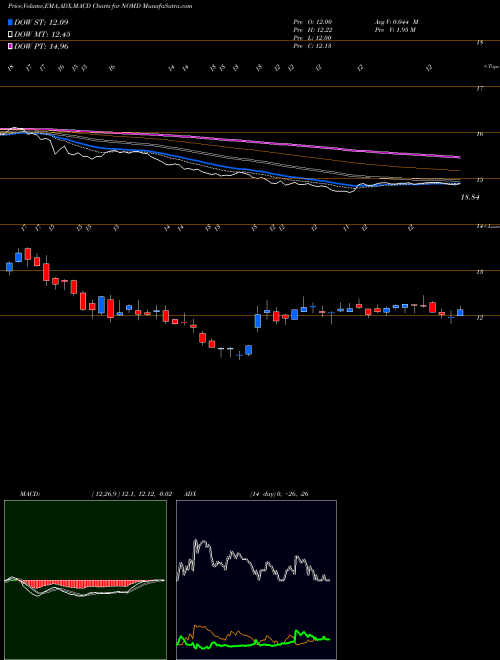The height and width of the screenshot is (660, 500).
Task: Select the 'Avg V: 0.944 M' value
Action: (396, 21)
